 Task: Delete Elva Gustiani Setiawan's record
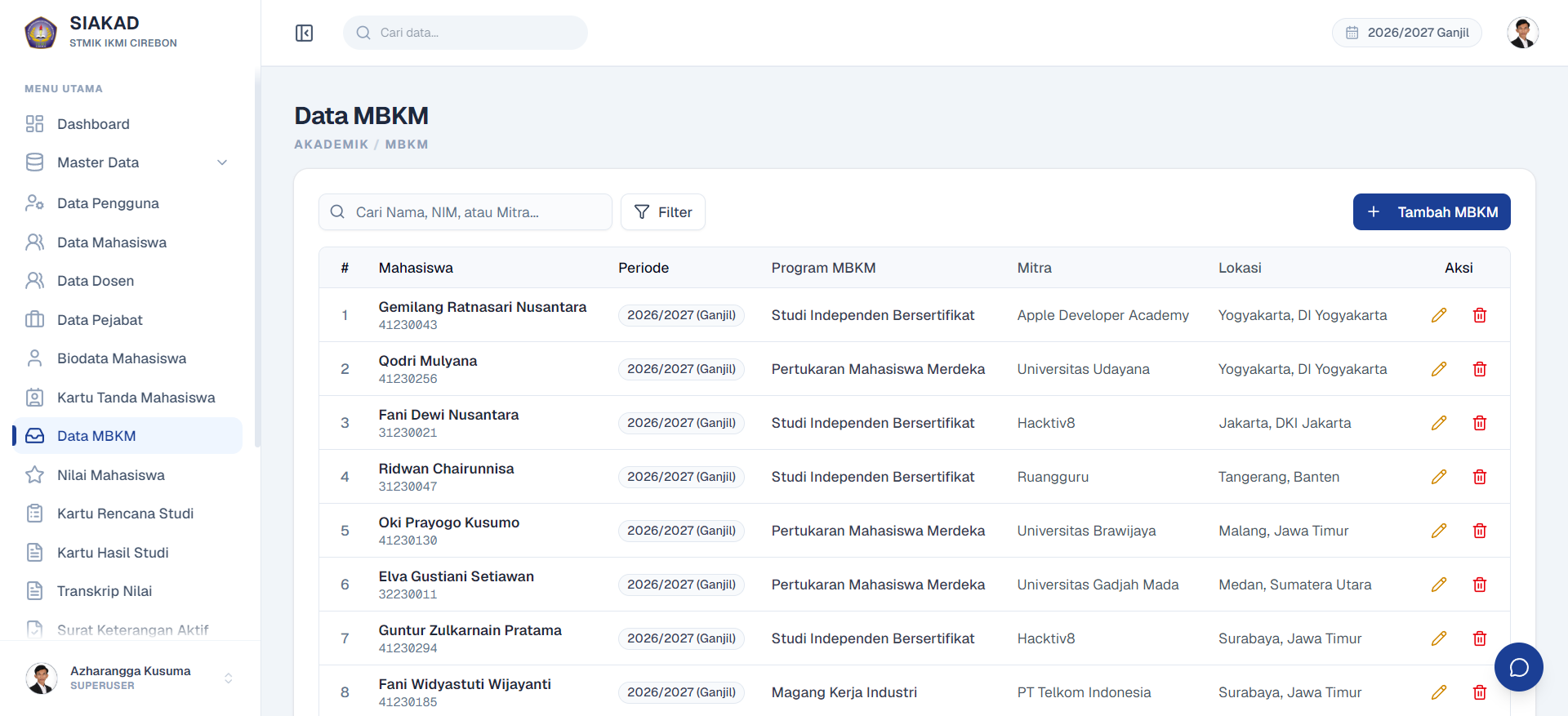click(1479, 585)
